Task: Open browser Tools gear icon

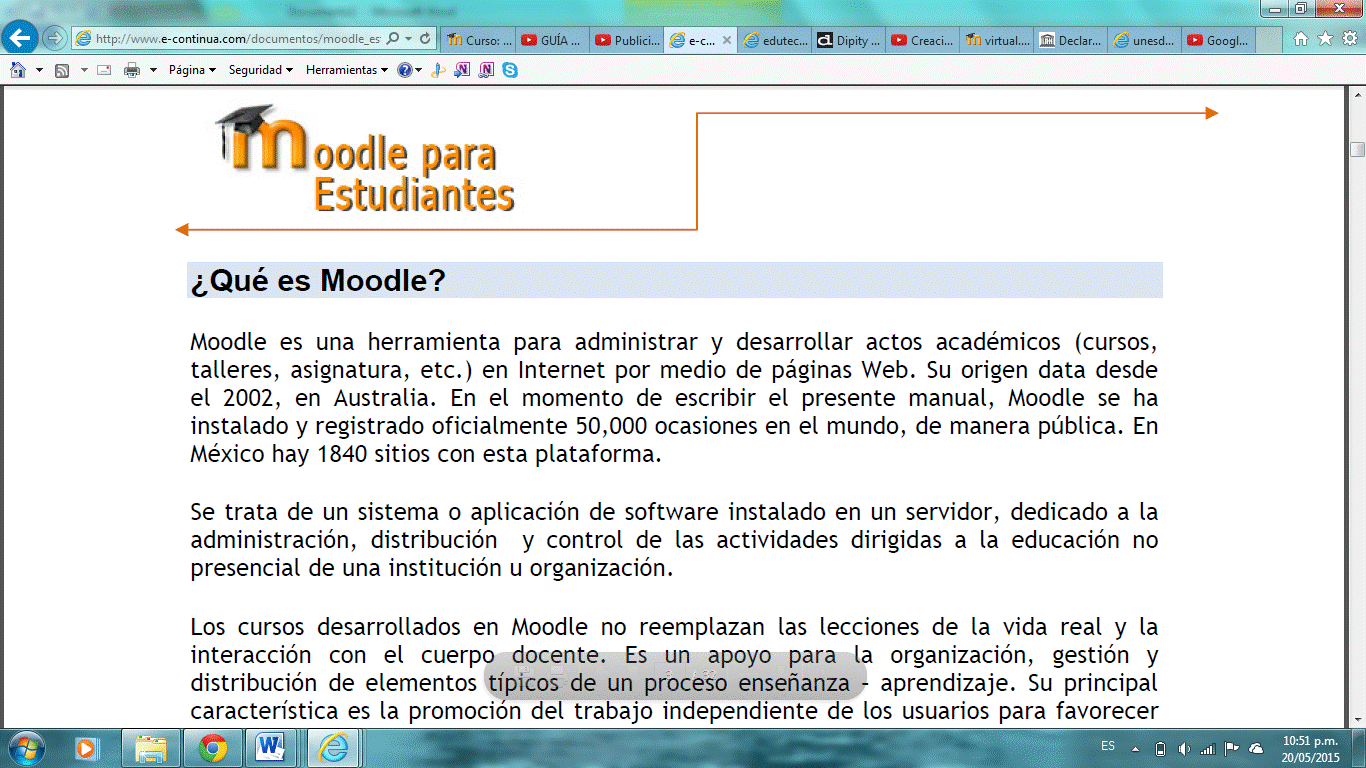Action: pos(1349,39)
